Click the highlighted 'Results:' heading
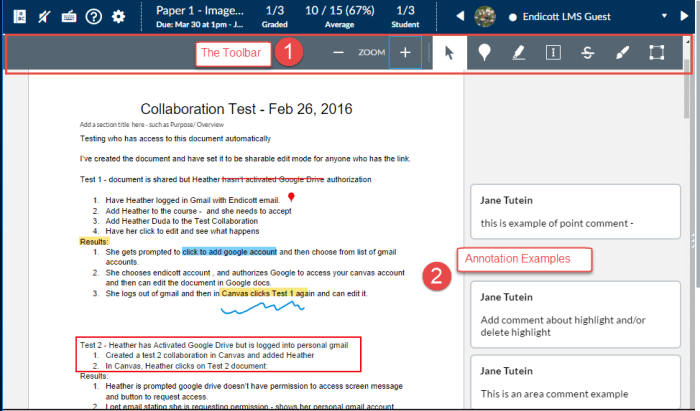Screen dimensions: 700x411 (x=94, y=241)
